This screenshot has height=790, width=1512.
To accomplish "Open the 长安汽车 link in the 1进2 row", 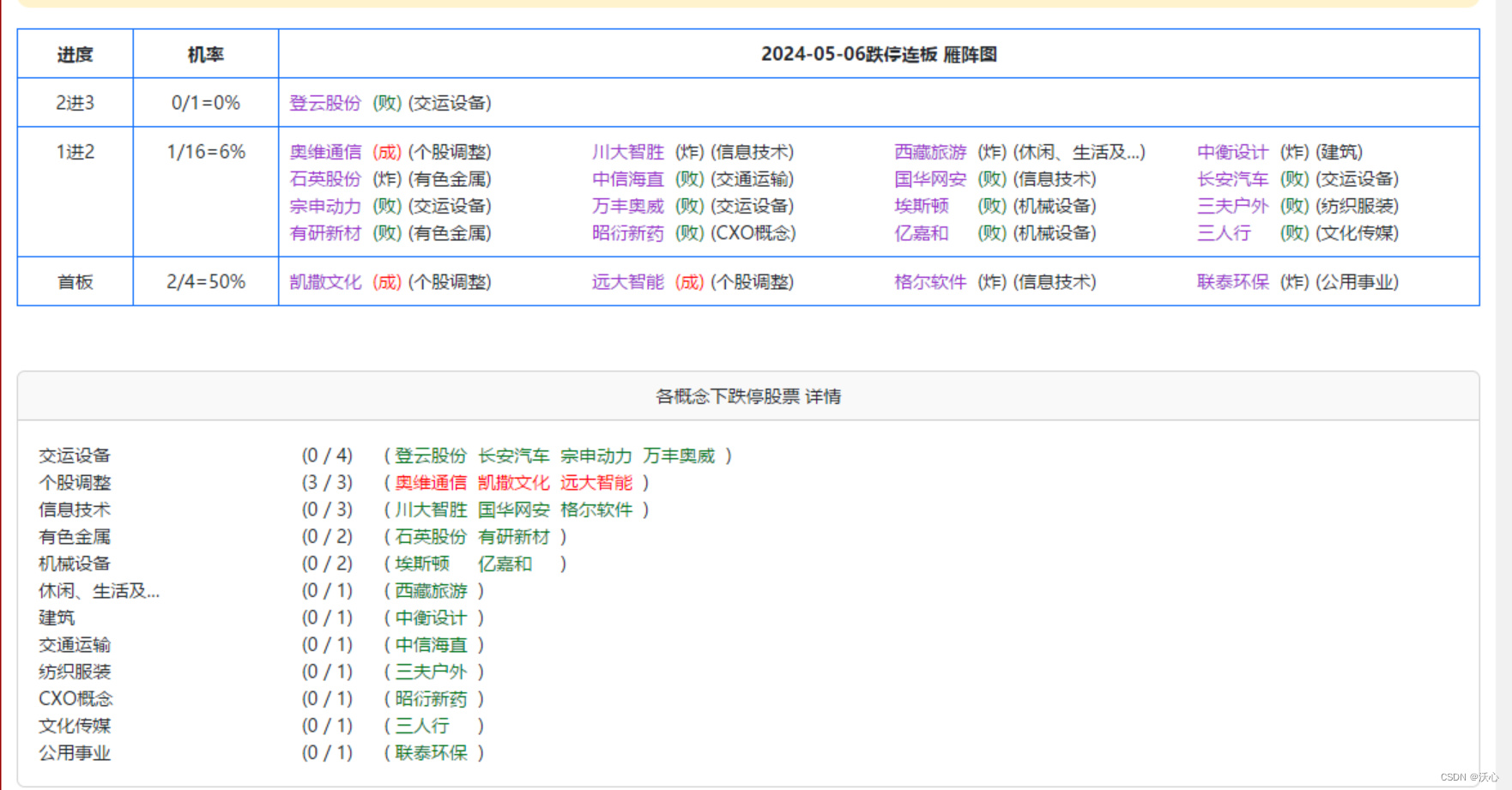I will [1233, 179].
